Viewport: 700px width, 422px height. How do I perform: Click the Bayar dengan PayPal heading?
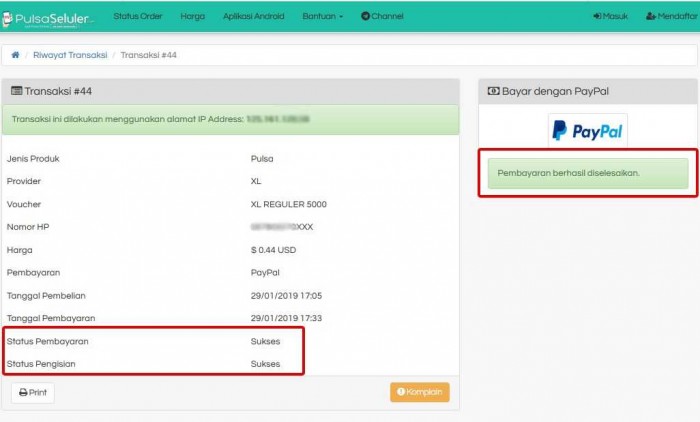pyautogui.click(x=548, y=91)
